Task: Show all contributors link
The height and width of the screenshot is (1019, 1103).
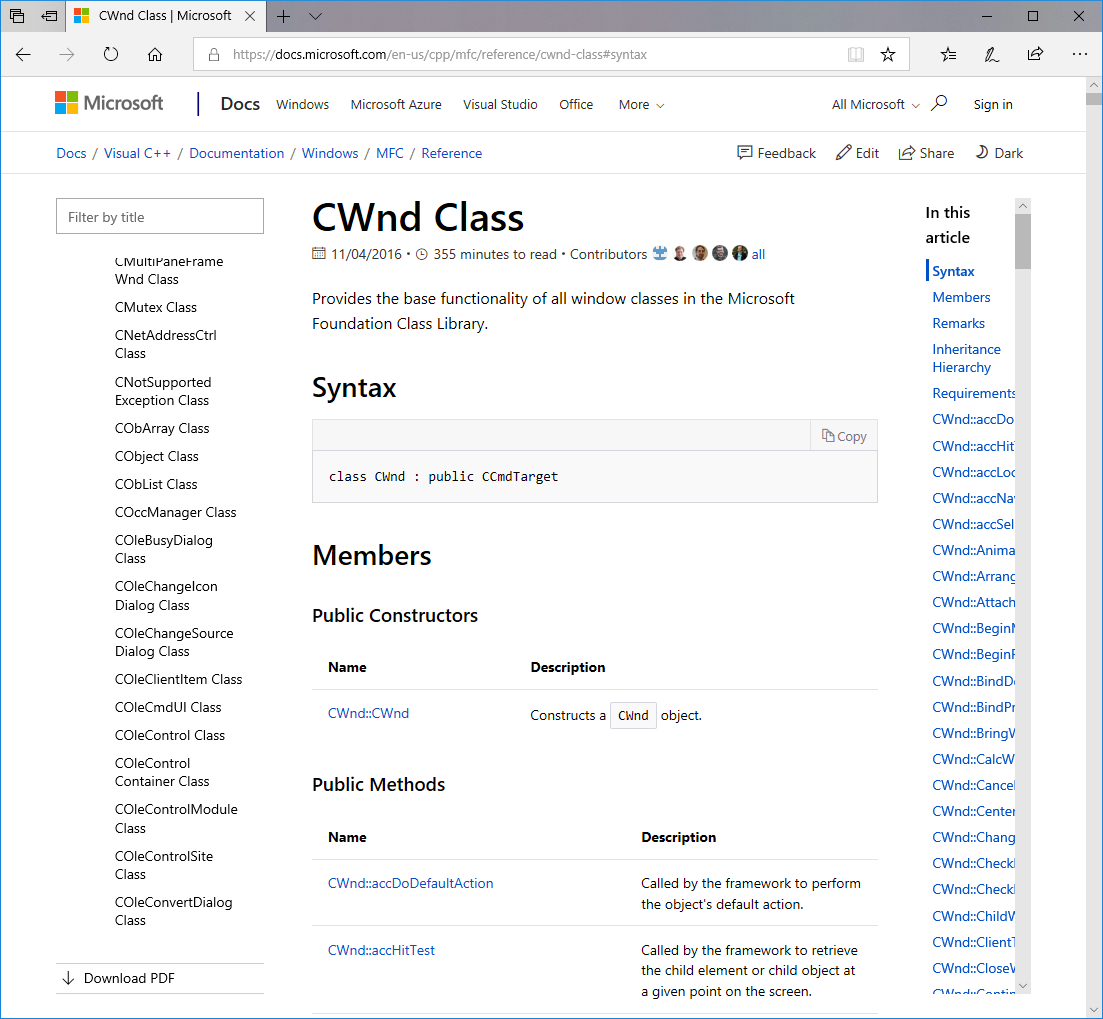Action: tap(758, 254)
